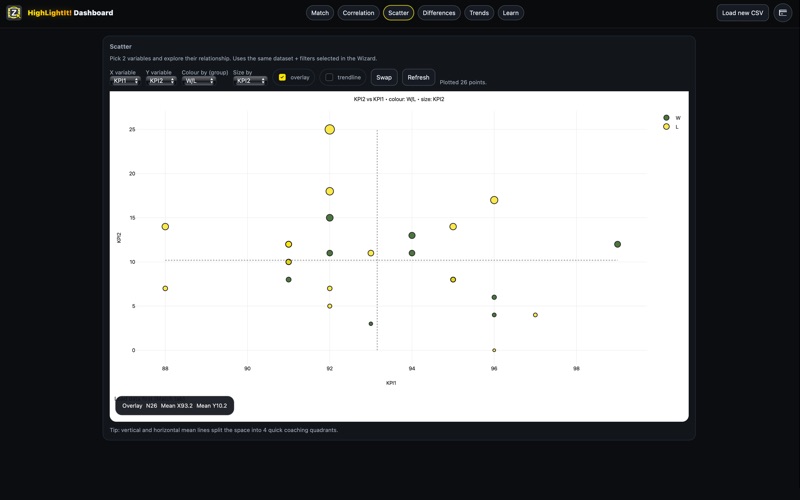Click the largest yellow point at KPI2 25
The height and width of the screenshot is (500, 800).
point(330,130)
